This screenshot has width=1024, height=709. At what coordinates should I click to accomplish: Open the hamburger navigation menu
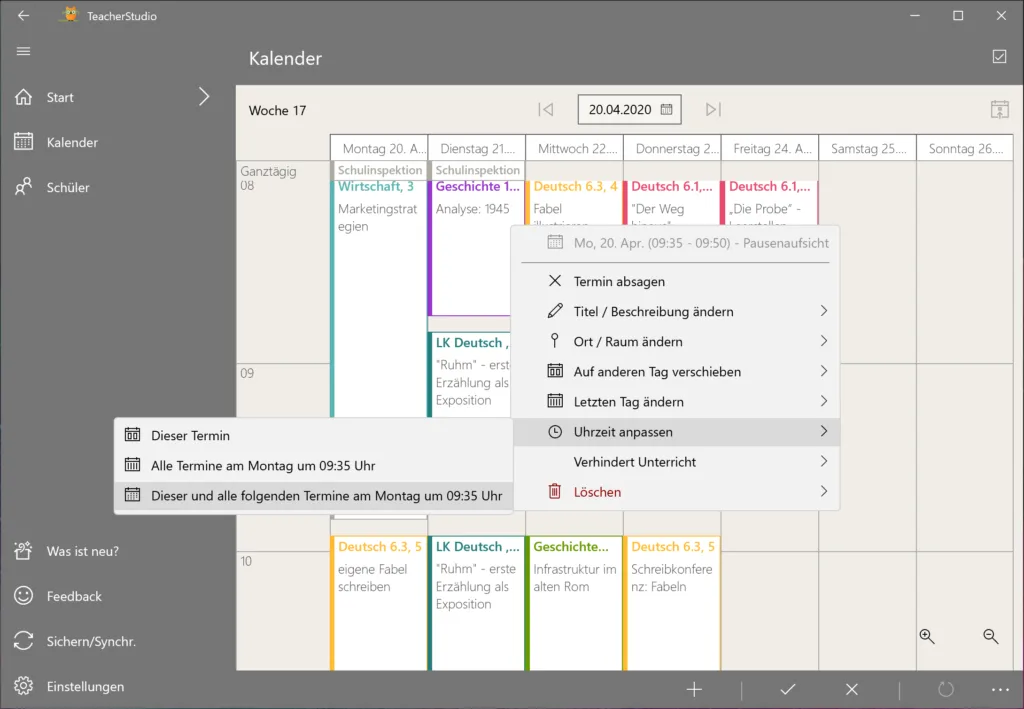(24, 51)
